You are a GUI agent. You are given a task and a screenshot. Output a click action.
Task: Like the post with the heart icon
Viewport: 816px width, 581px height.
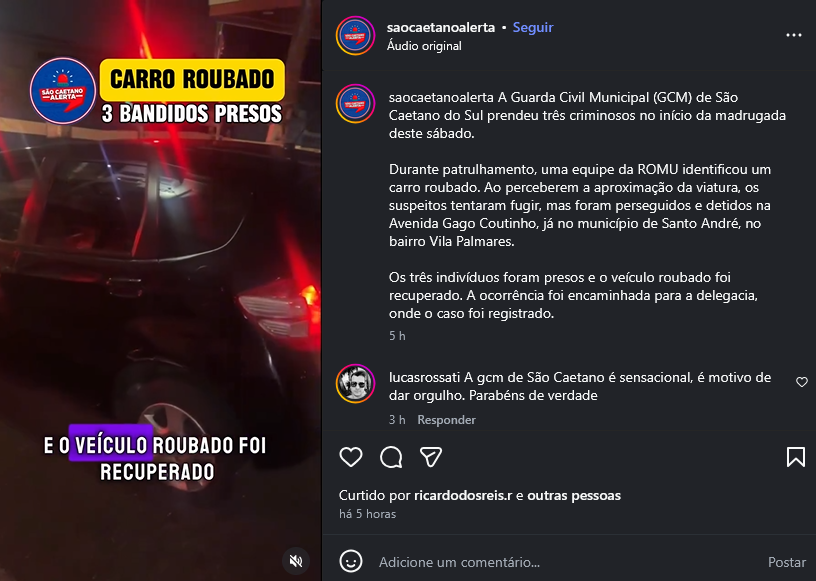pos(351,457)
